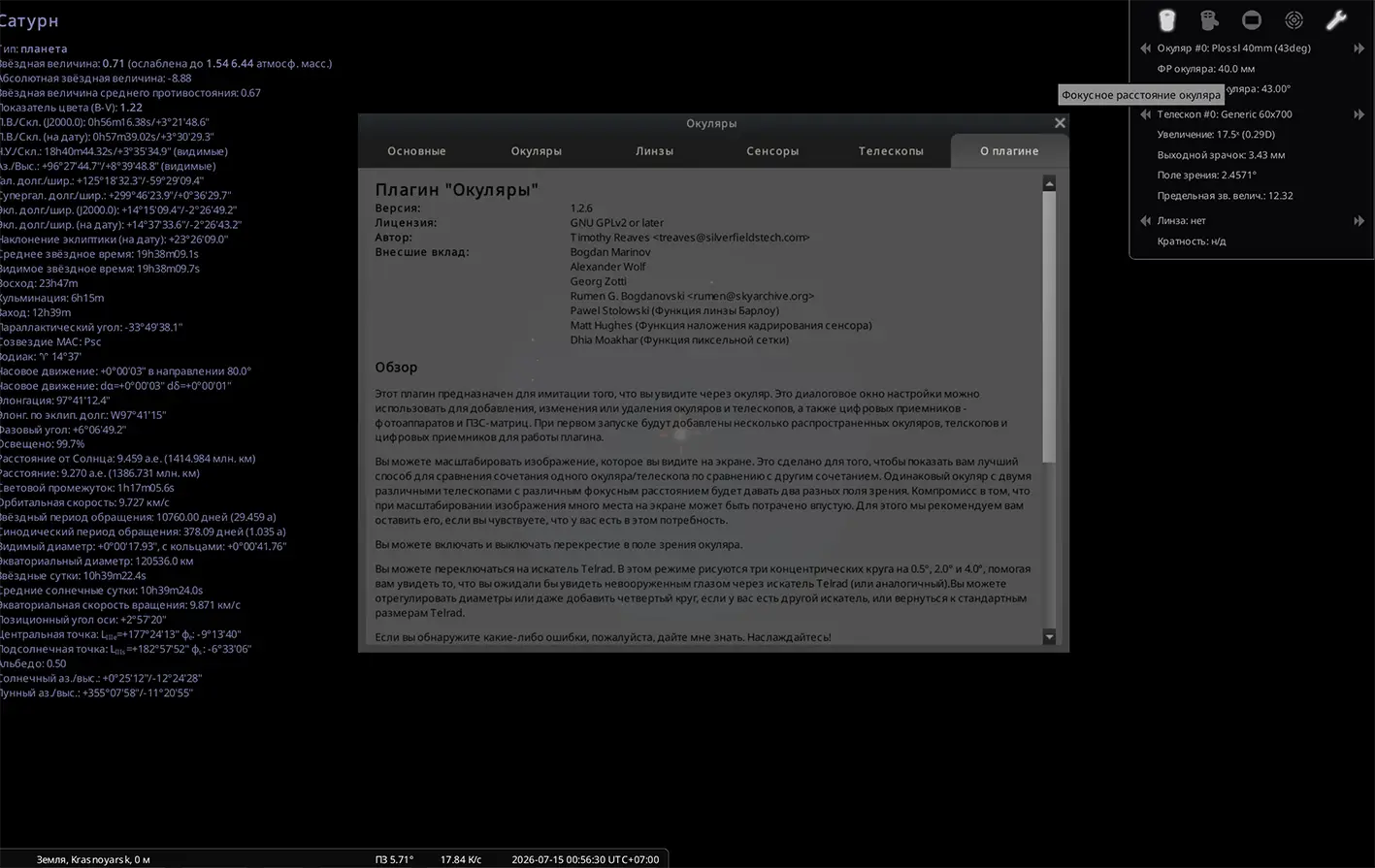
Task: Switch to previous telescope with left arrow
Action: 1145,114
